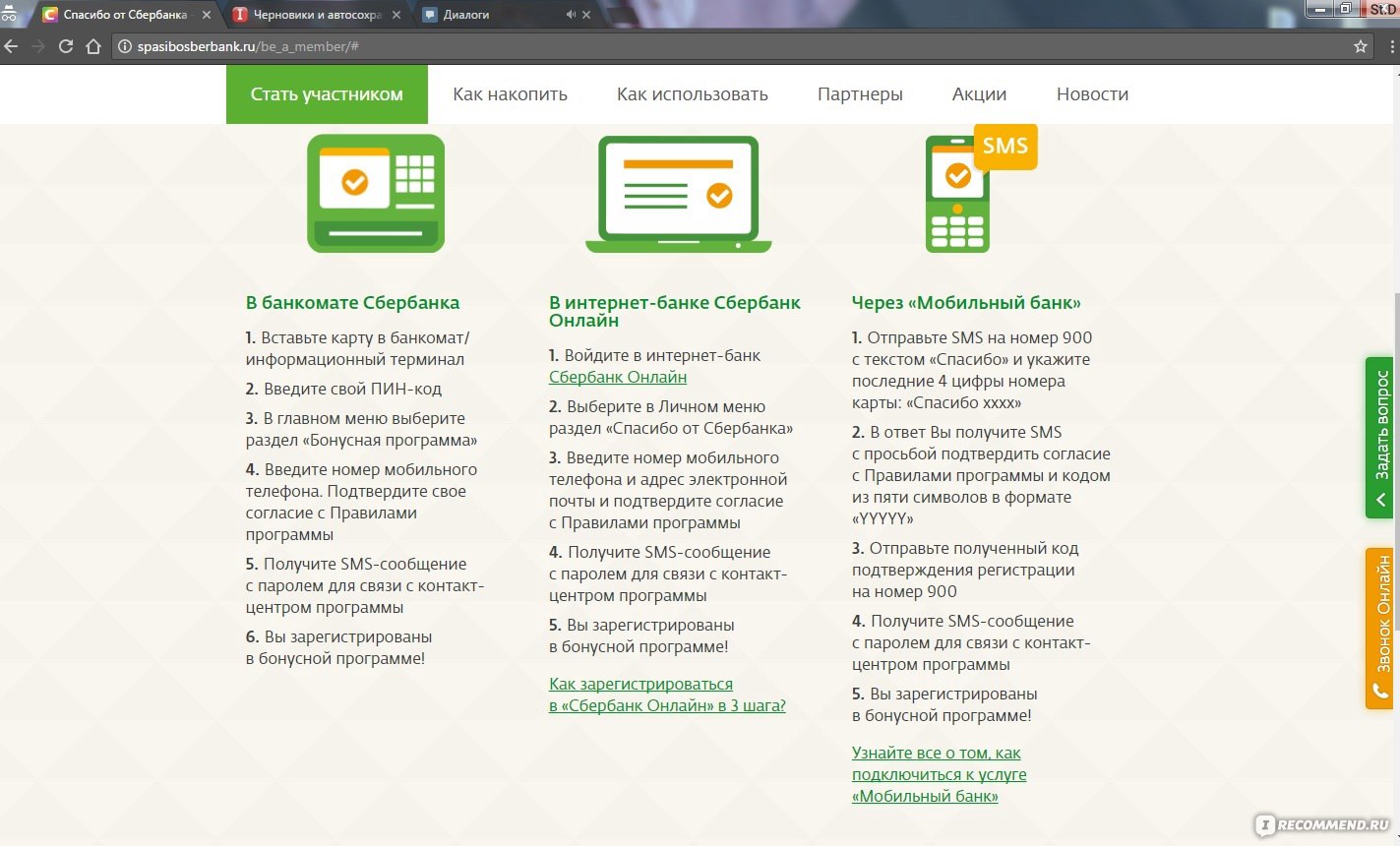Click the mobile phone SMS illustration
Screen dimensions: 1400x846
click(x=980, y=189)
